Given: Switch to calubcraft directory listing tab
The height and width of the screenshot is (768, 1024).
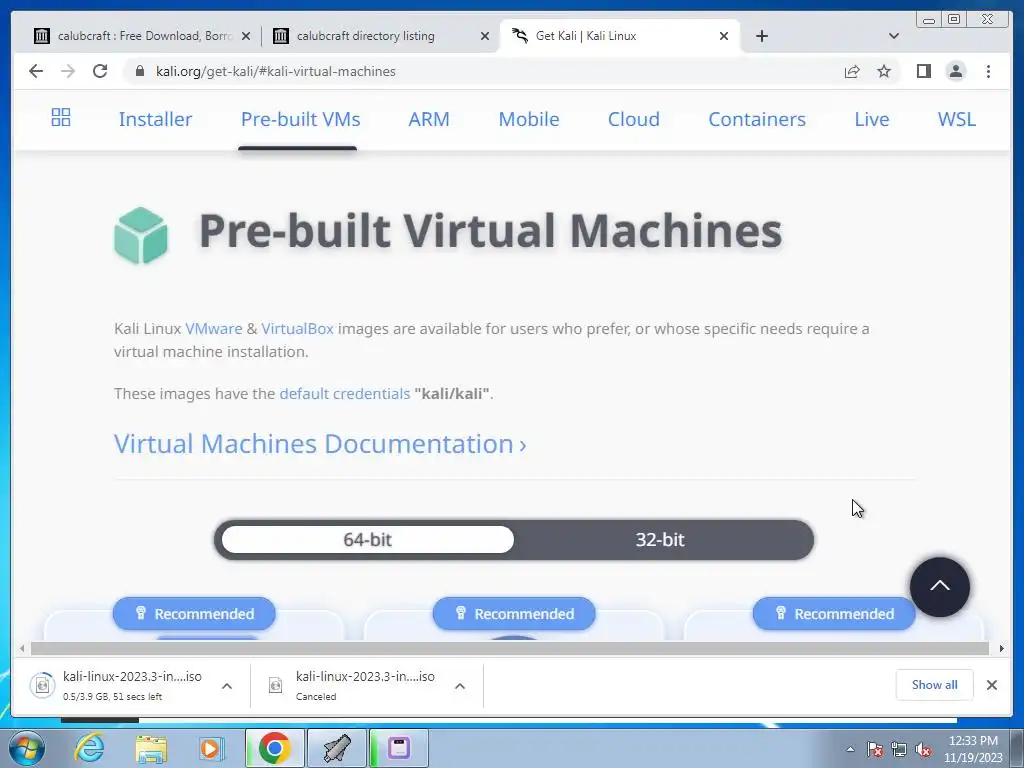Looking at the screenshot, I should tap(381, 36).
